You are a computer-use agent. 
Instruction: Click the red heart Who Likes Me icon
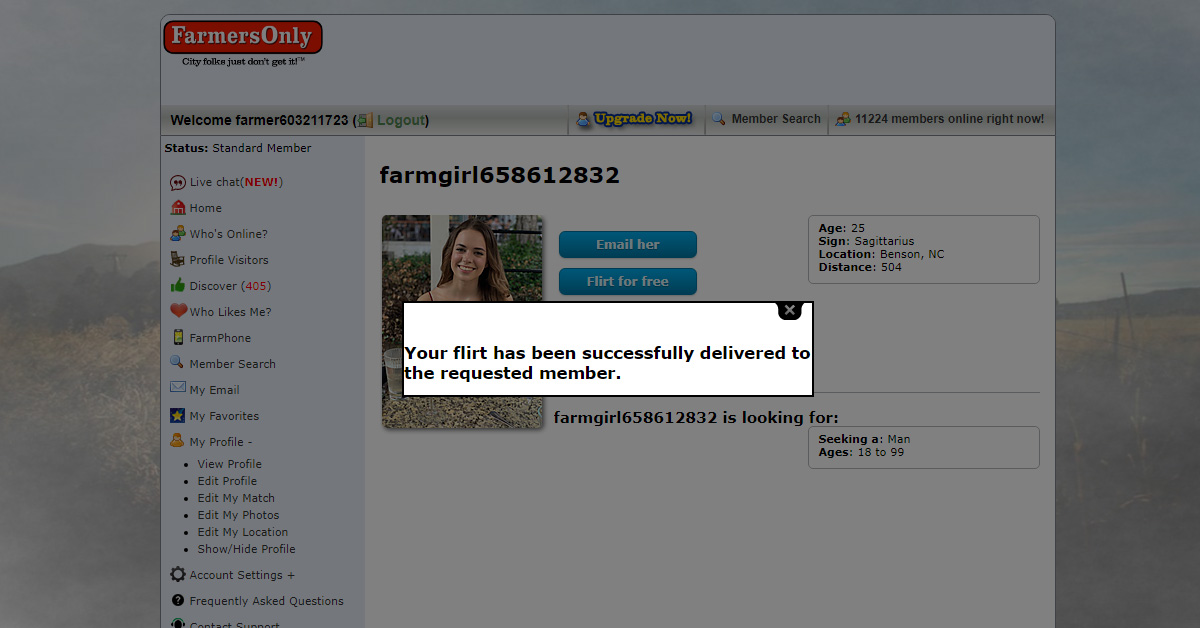178,311
